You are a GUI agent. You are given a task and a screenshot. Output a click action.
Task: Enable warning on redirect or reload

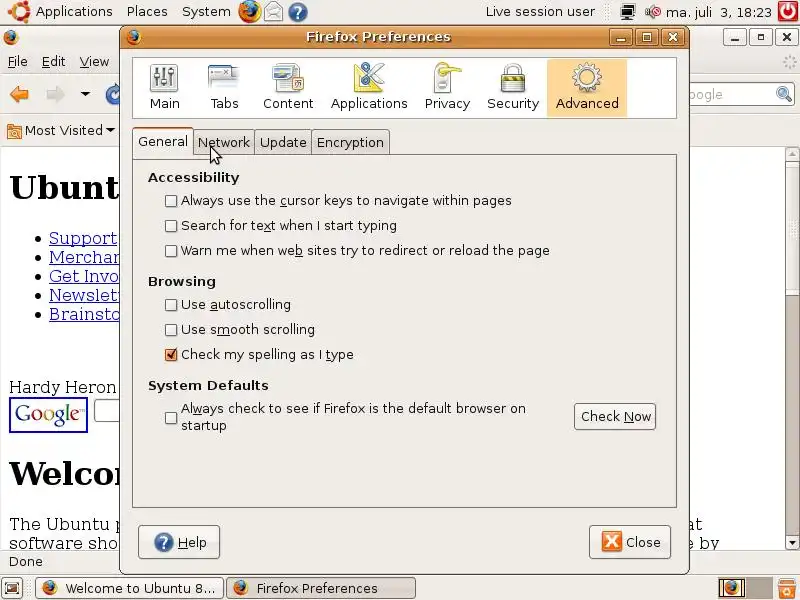click(x=171, y=251)
